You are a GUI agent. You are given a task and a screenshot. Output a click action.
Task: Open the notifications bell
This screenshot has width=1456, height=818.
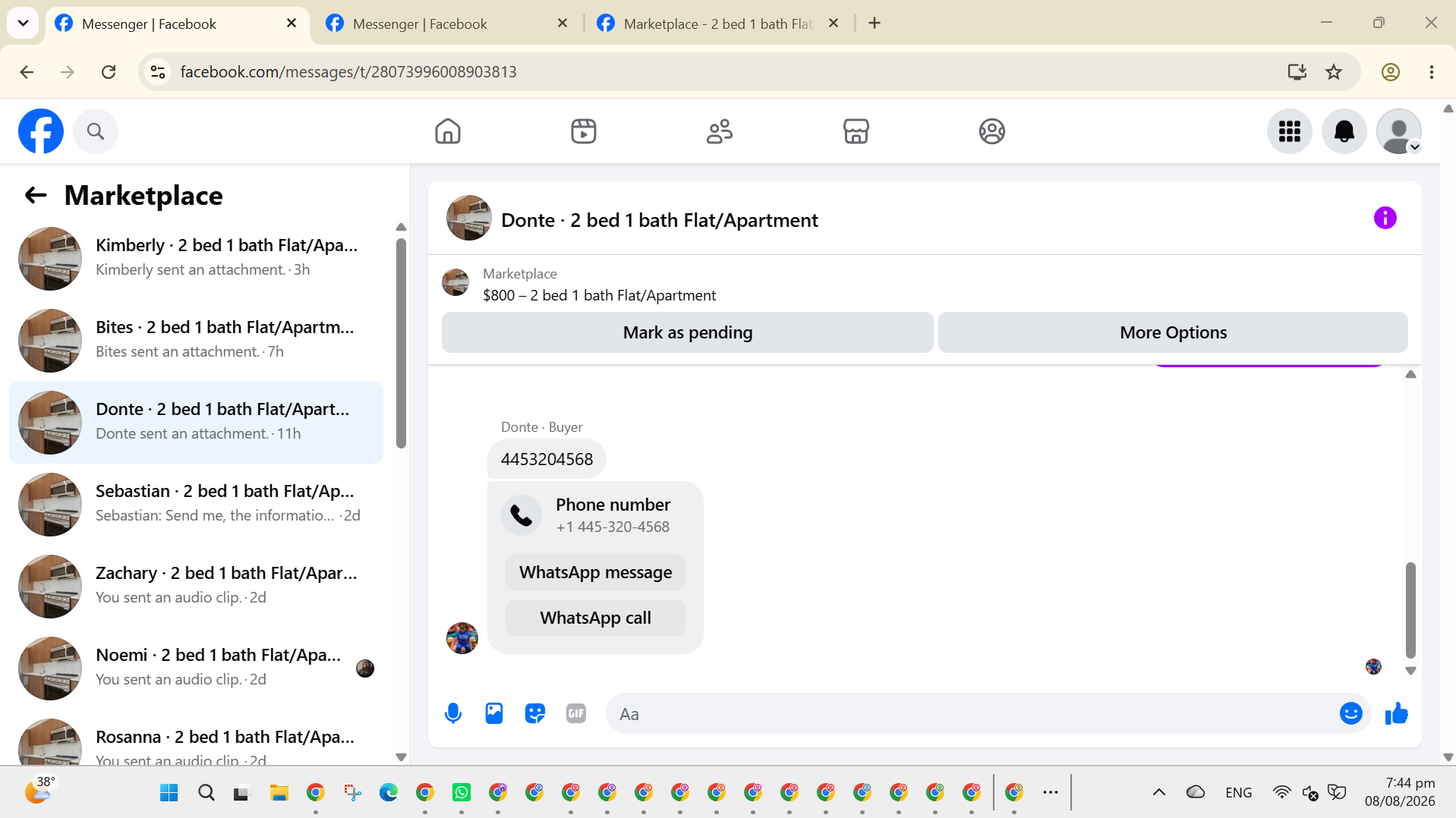coord(1344,131)
